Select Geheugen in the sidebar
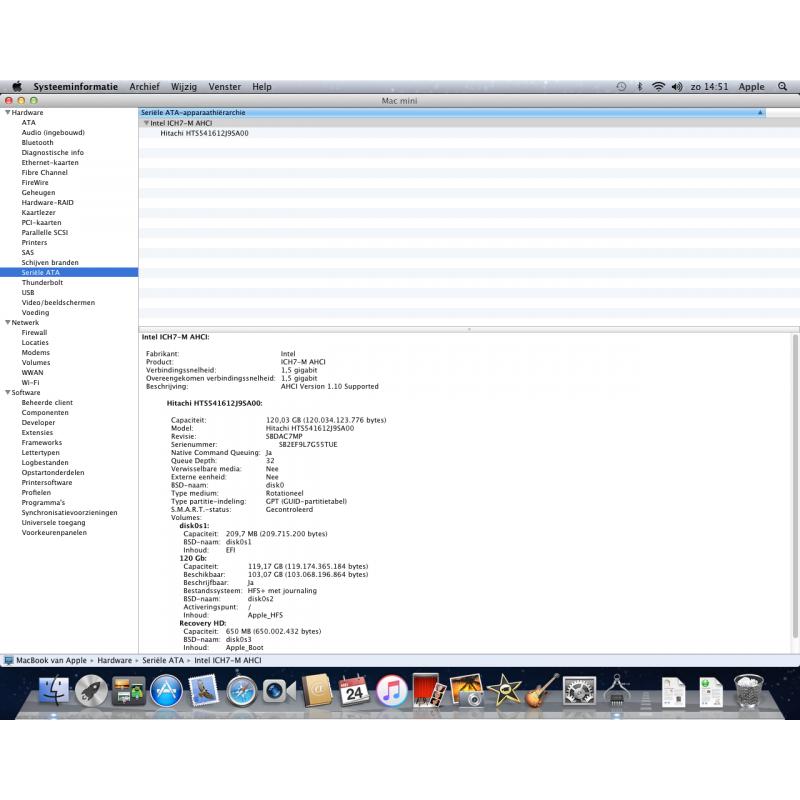The image size is (800, 800). 38,192
